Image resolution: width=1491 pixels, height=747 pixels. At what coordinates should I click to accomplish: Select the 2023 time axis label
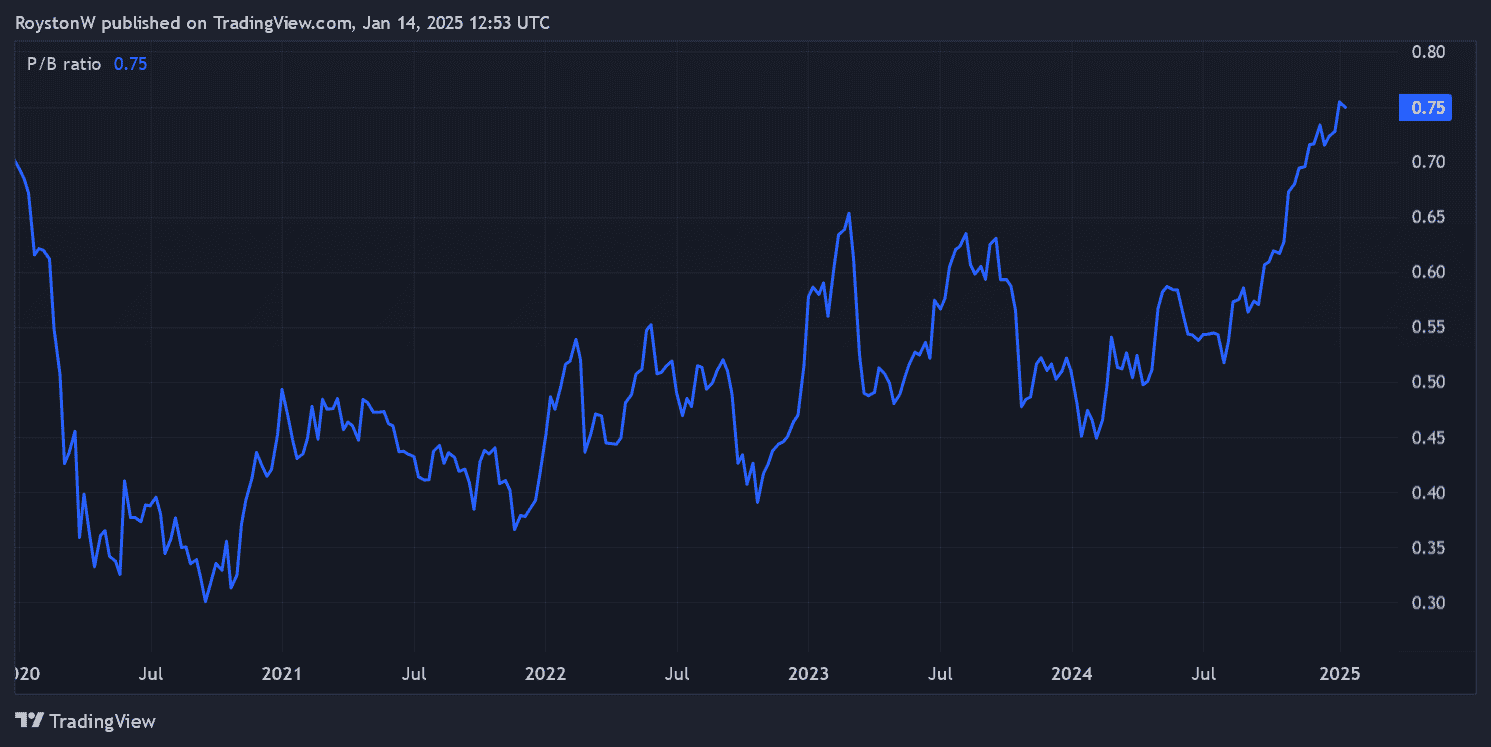click(808, 674)
